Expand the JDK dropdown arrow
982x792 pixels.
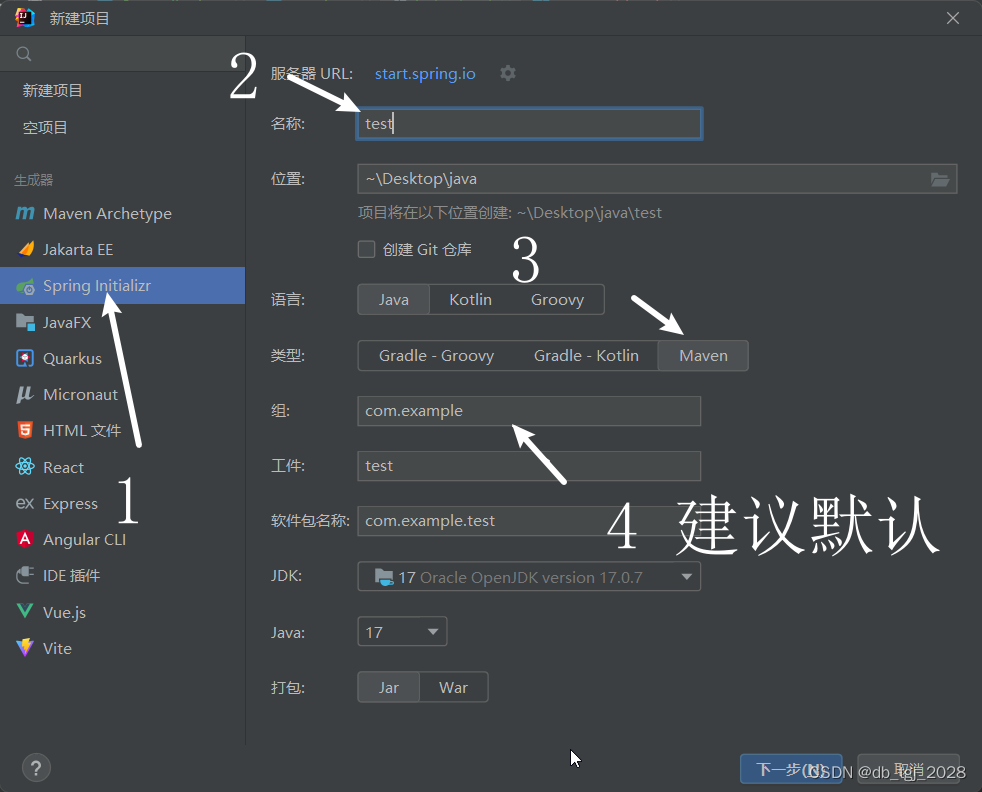click(686, 577)
